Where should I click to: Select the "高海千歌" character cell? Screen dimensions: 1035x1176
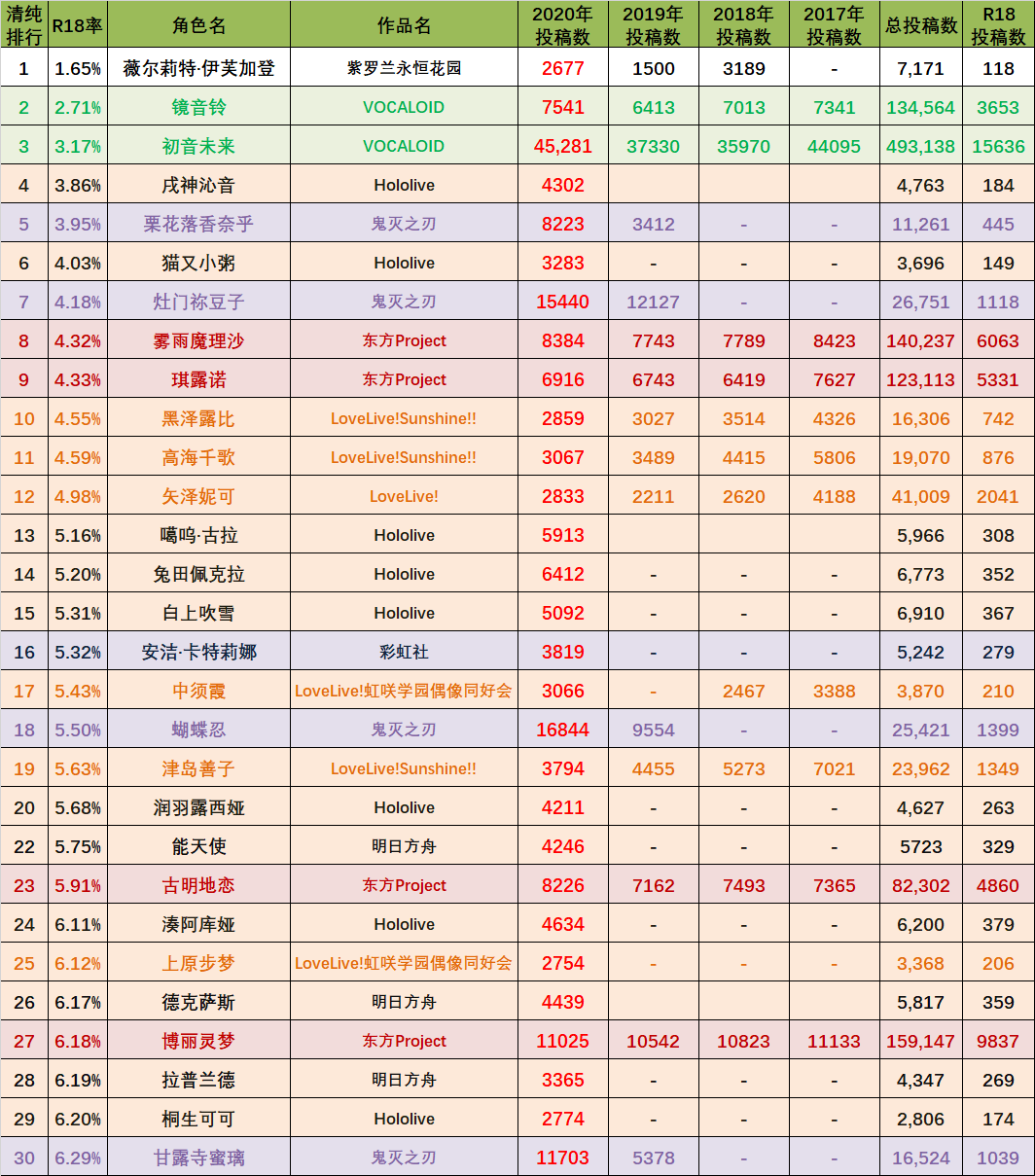point(198,457)
